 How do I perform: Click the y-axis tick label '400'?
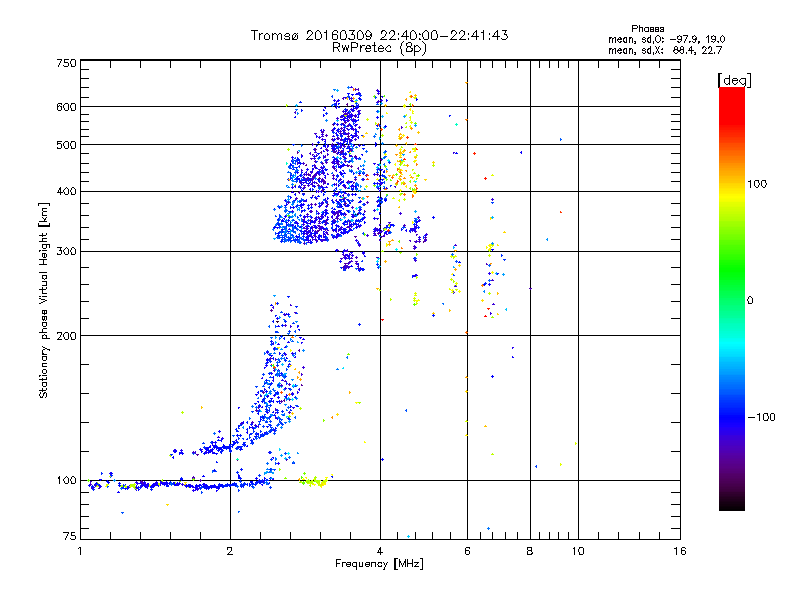(x=66, y=192)
